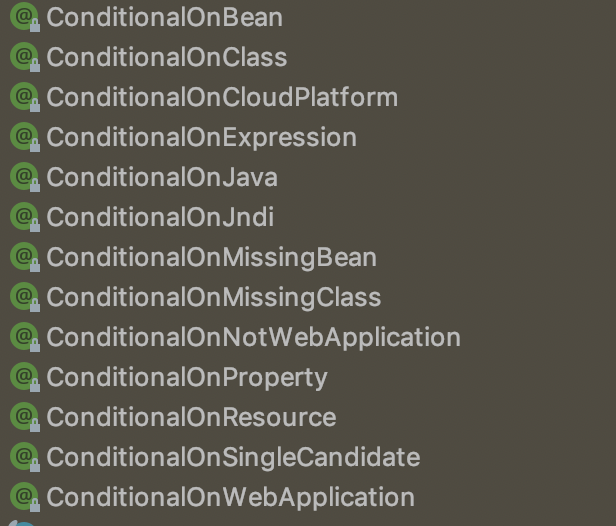This screenshot has width=616, height=526.
Task: Click the annotation icon for ConditionalOnJndi
Action: tap(22, 217)
